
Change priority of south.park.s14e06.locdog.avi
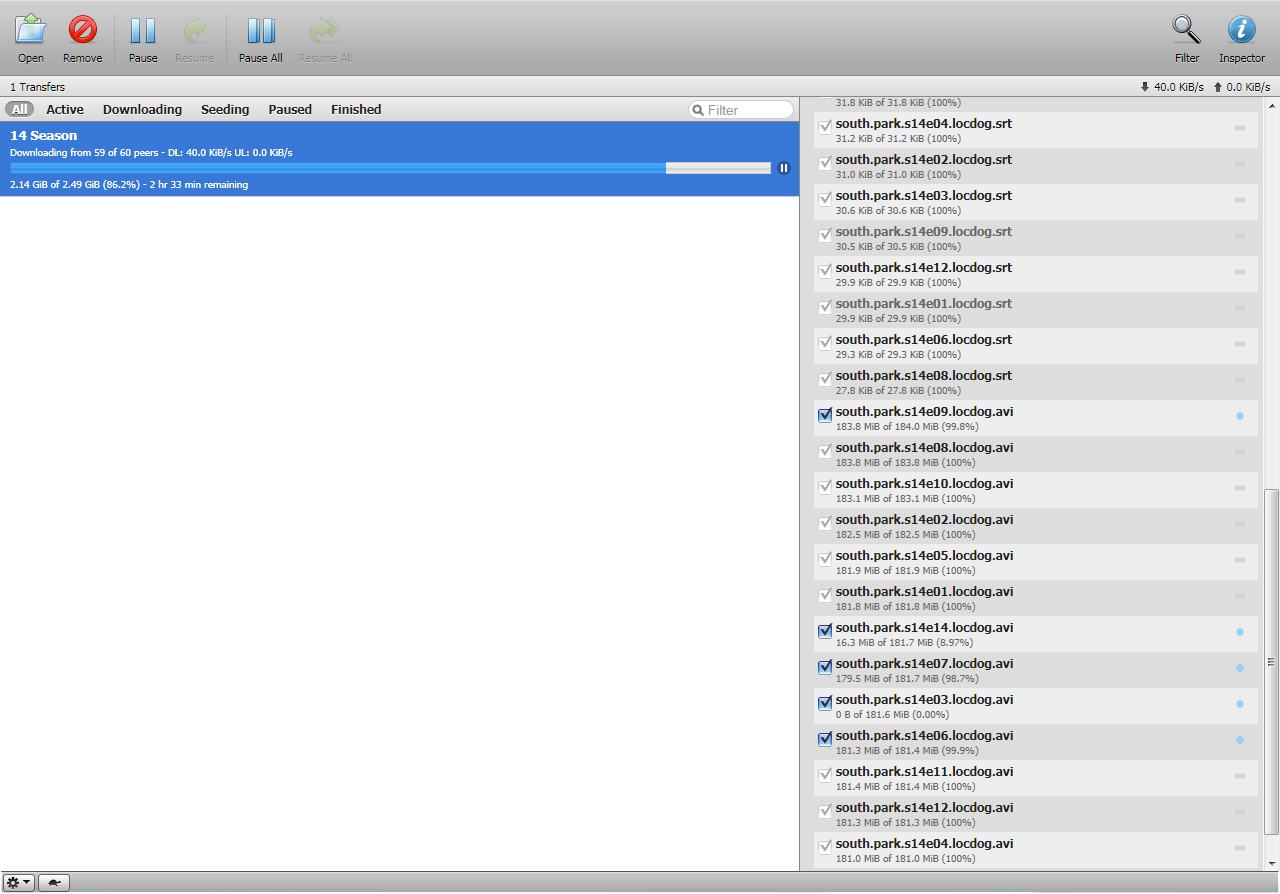coord(1240,740)
